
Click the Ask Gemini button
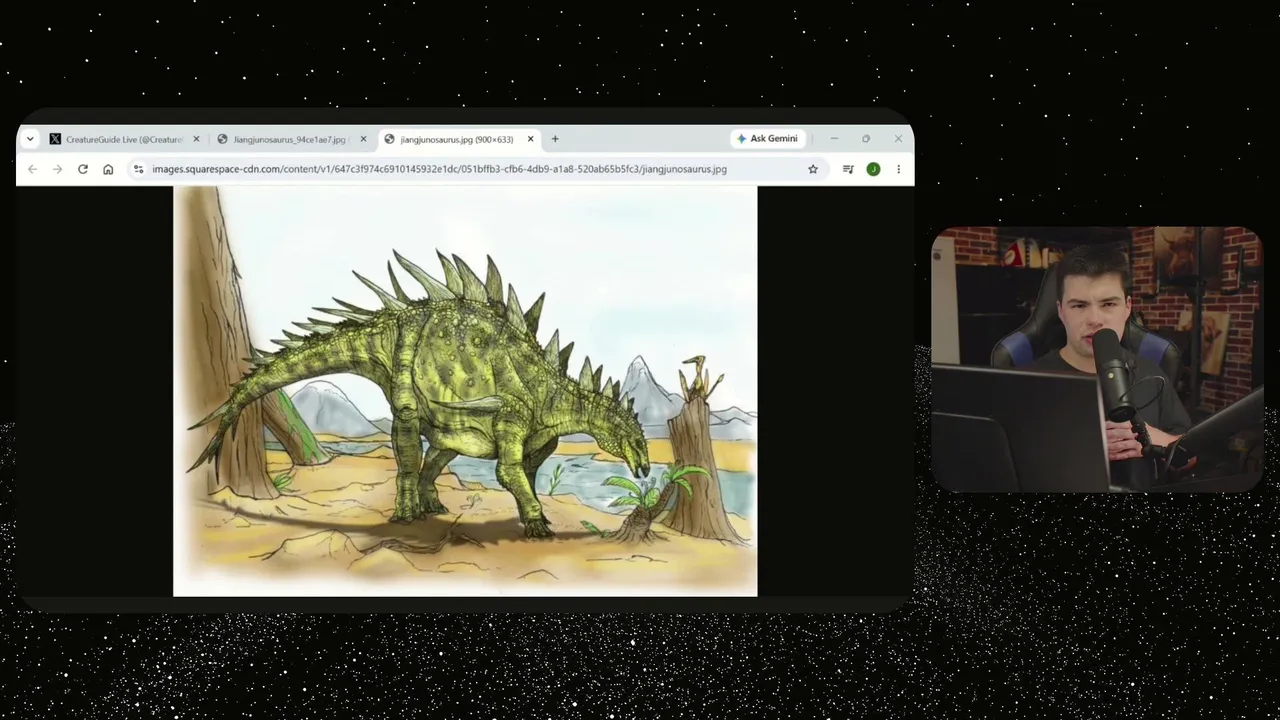[767, 139]
